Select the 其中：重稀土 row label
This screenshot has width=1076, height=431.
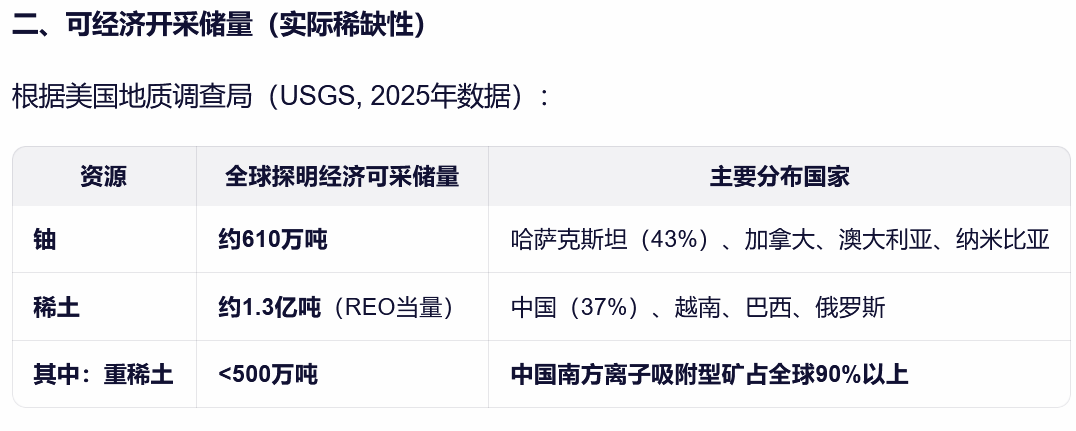[x=103, y=375]
